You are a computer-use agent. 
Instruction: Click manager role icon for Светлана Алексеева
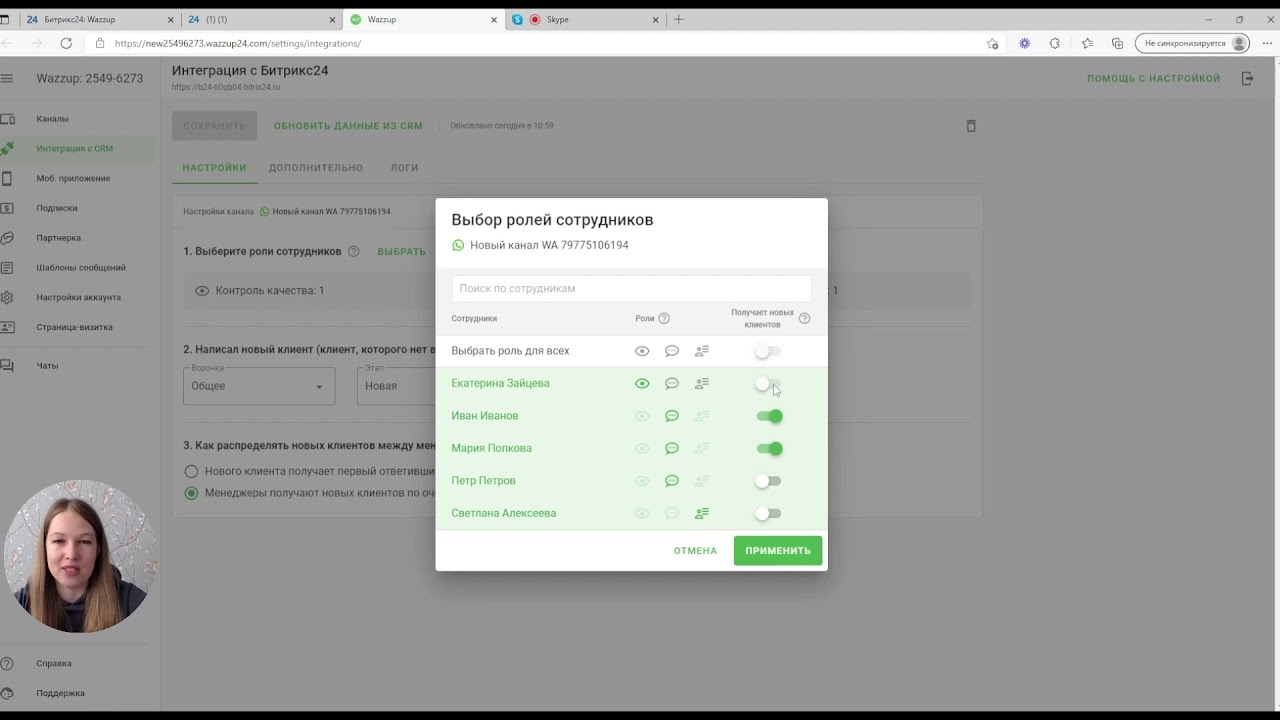click(702, 513)
